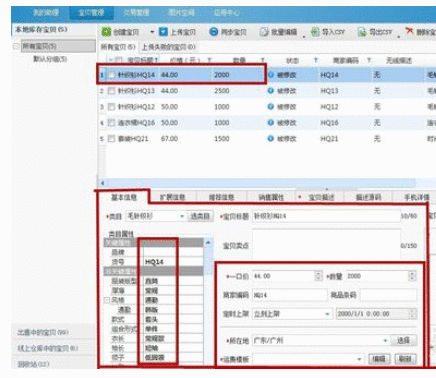
Task: Toggle the select-all checkbox in table header
Action: click(x=118, y=60)
